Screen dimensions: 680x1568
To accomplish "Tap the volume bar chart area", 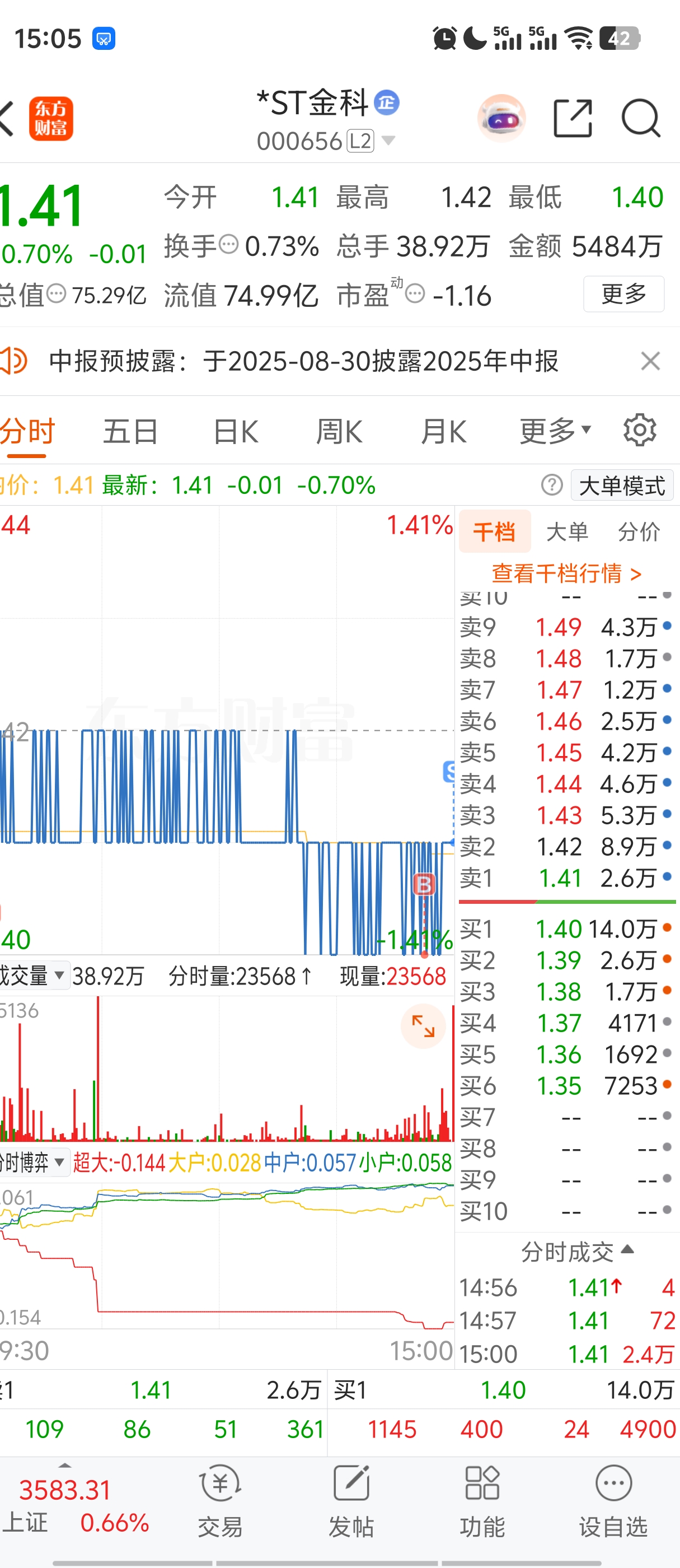I will click(x=226, y=1069).
